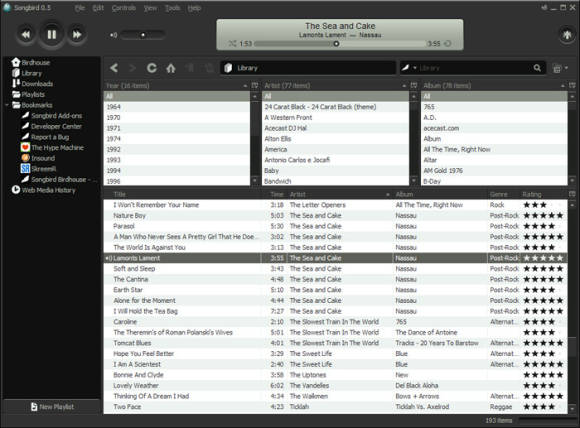580x428 pixels.
Task: Collapse the Bookmarks folder expander
Action: (7, 105)
